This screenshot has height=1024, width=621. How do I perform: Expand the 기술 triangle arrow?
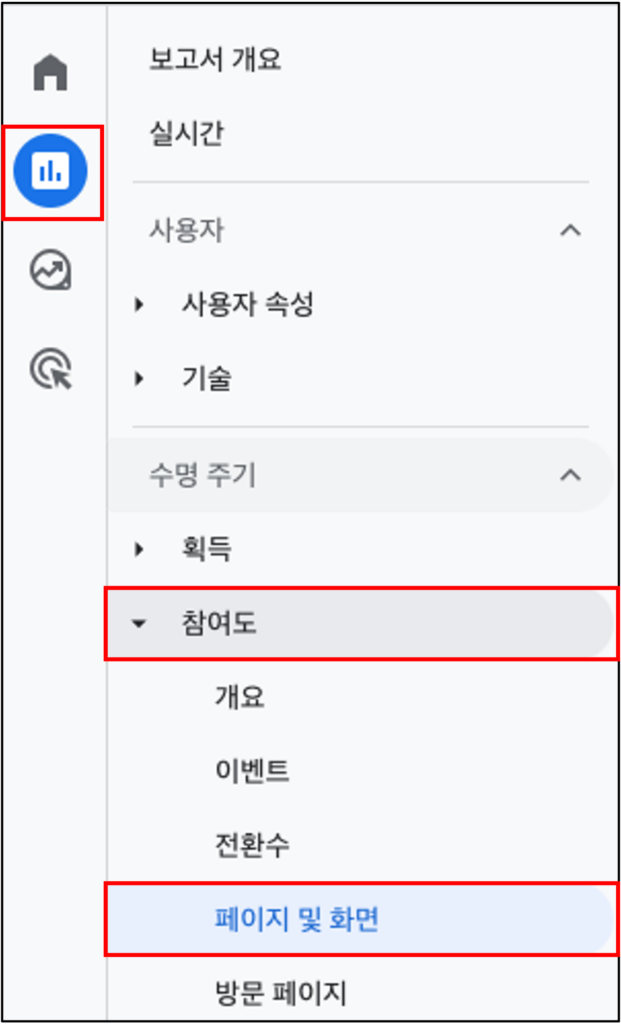[x=138, y=379]
